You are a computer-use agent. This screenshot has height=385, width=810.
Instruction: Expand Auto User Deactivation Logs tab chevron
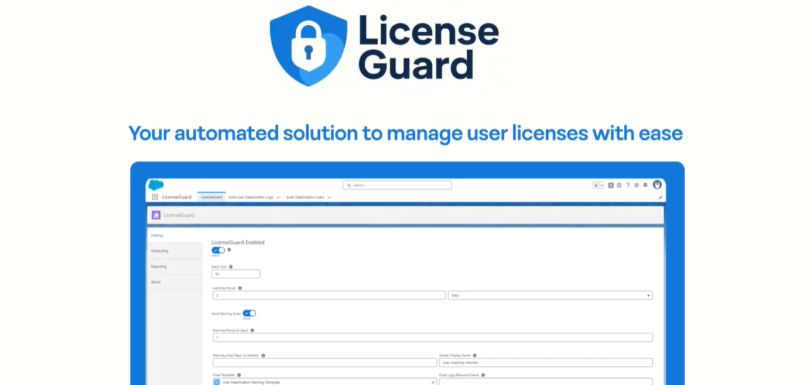(x=278, y=197)
